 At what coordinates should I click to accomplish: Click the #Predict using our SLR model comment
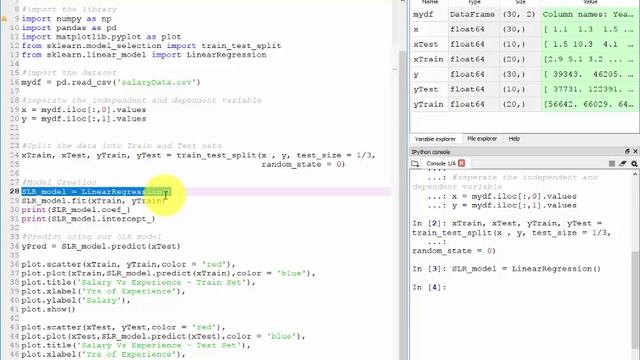pyautogui.click(x=91, y=237)
